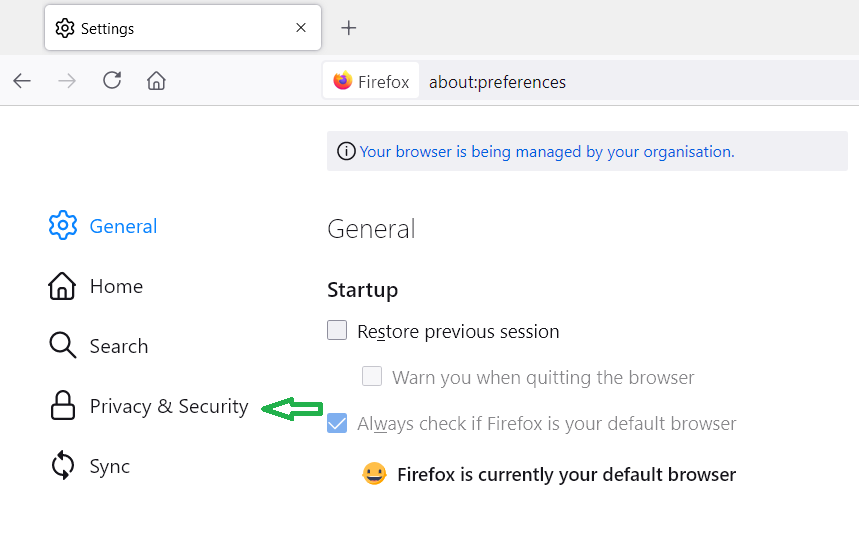Click the back navigation arrow
Screen dimensions: 859x558
tap(22, 81)
